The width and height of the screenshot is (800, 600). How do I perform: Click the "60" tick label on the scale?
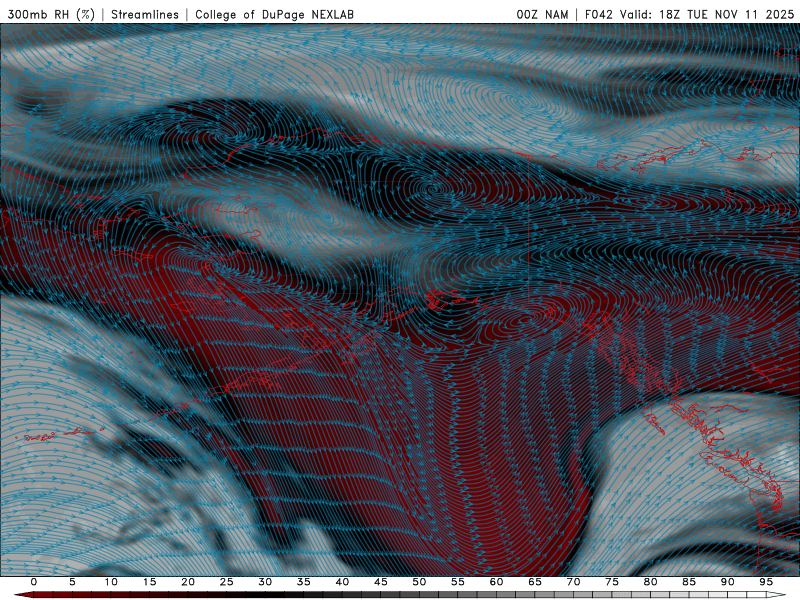point(496,582)
